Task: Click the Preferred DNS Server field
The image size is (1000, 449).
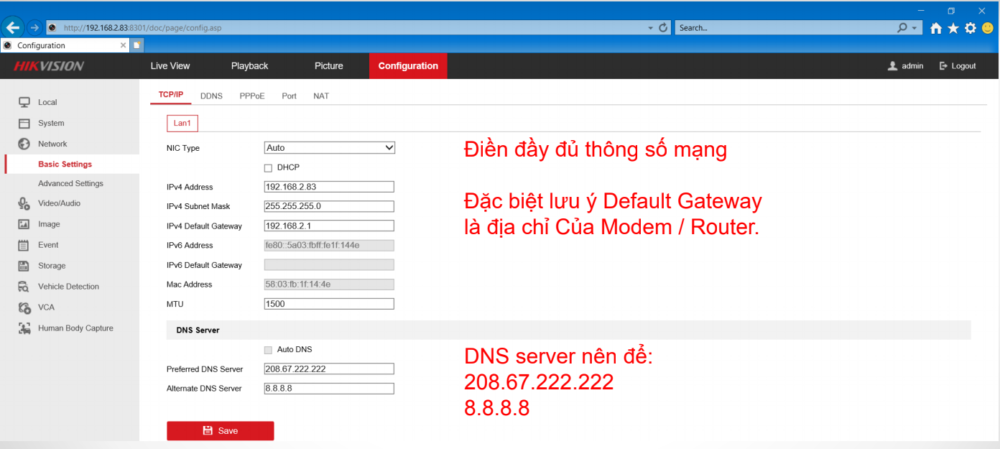Action: tap(329, 369)
